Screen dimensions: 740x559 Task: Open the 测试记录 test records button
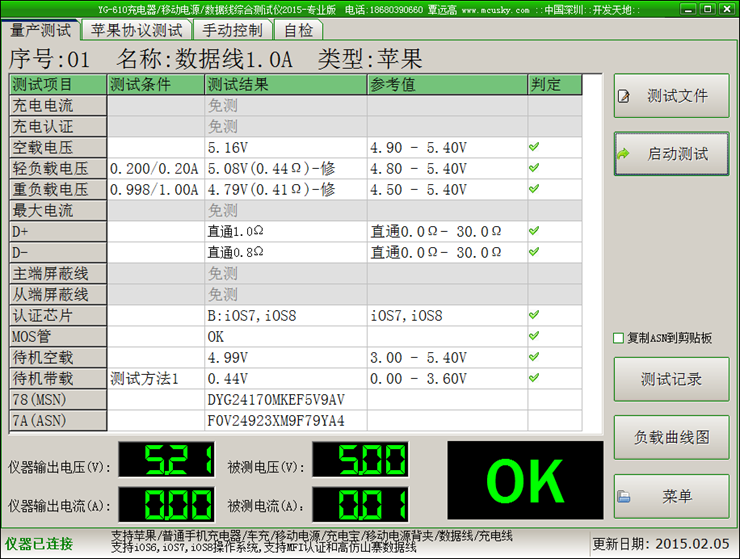click(x=670, y=380)
